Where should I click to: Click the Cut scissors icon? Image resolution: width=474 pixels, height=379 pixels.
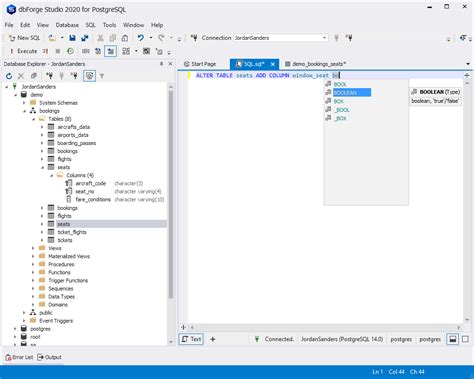(100, 38)
